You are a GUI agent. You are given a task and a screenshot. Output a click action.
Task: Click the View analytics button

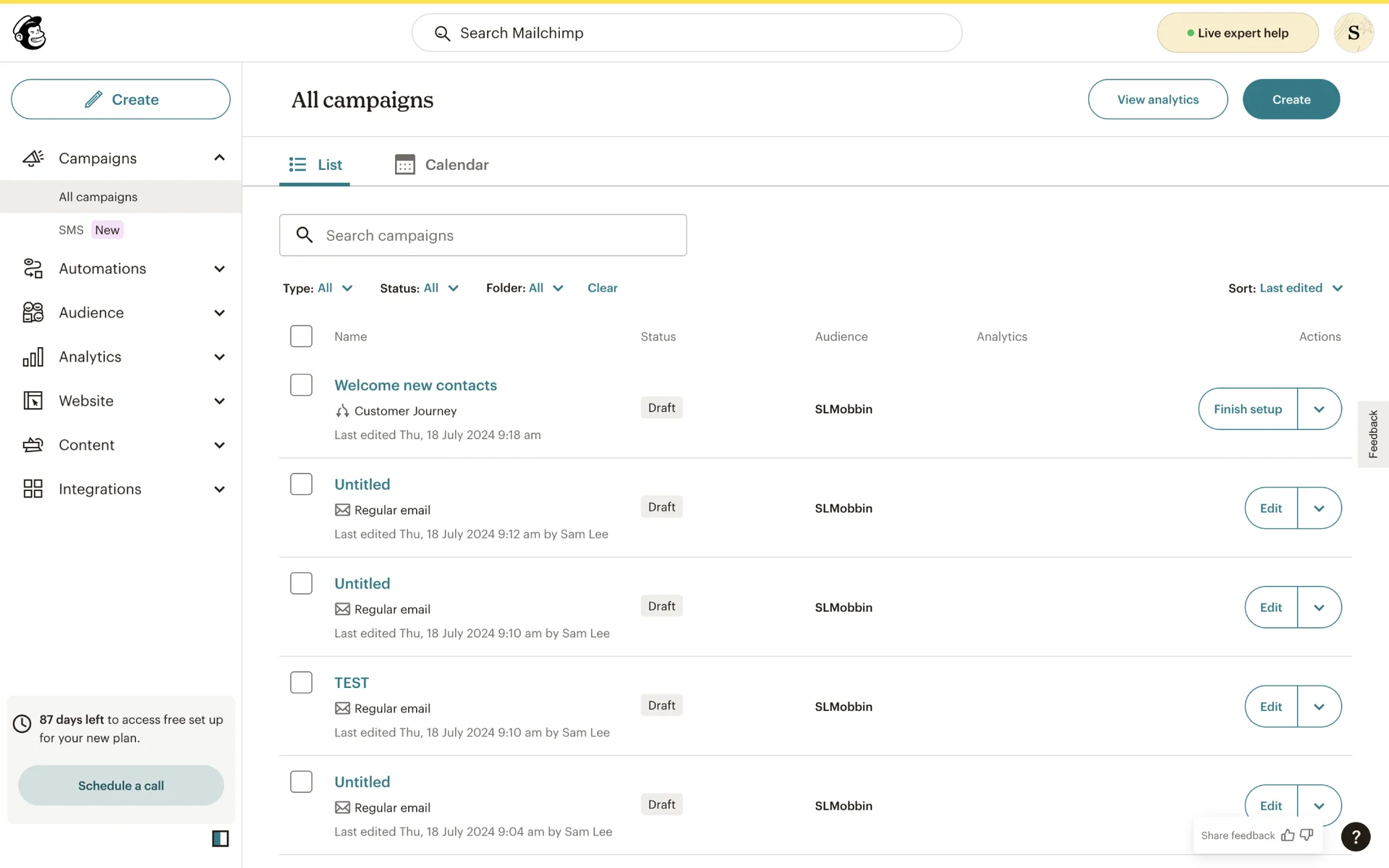point(1157,99)
